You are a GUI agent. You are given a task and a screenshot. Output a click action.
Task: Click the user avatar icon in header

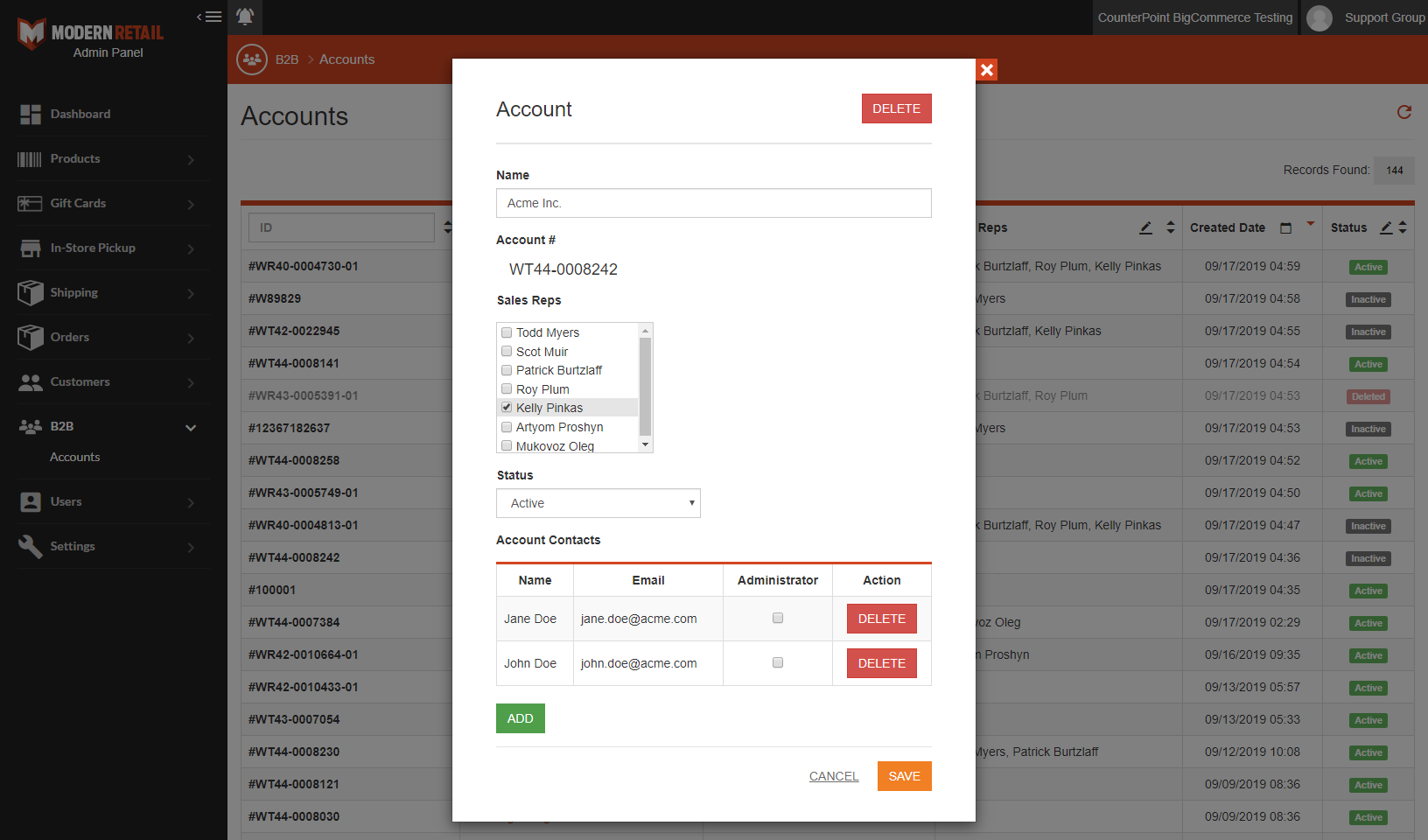tap(1319, 17)
